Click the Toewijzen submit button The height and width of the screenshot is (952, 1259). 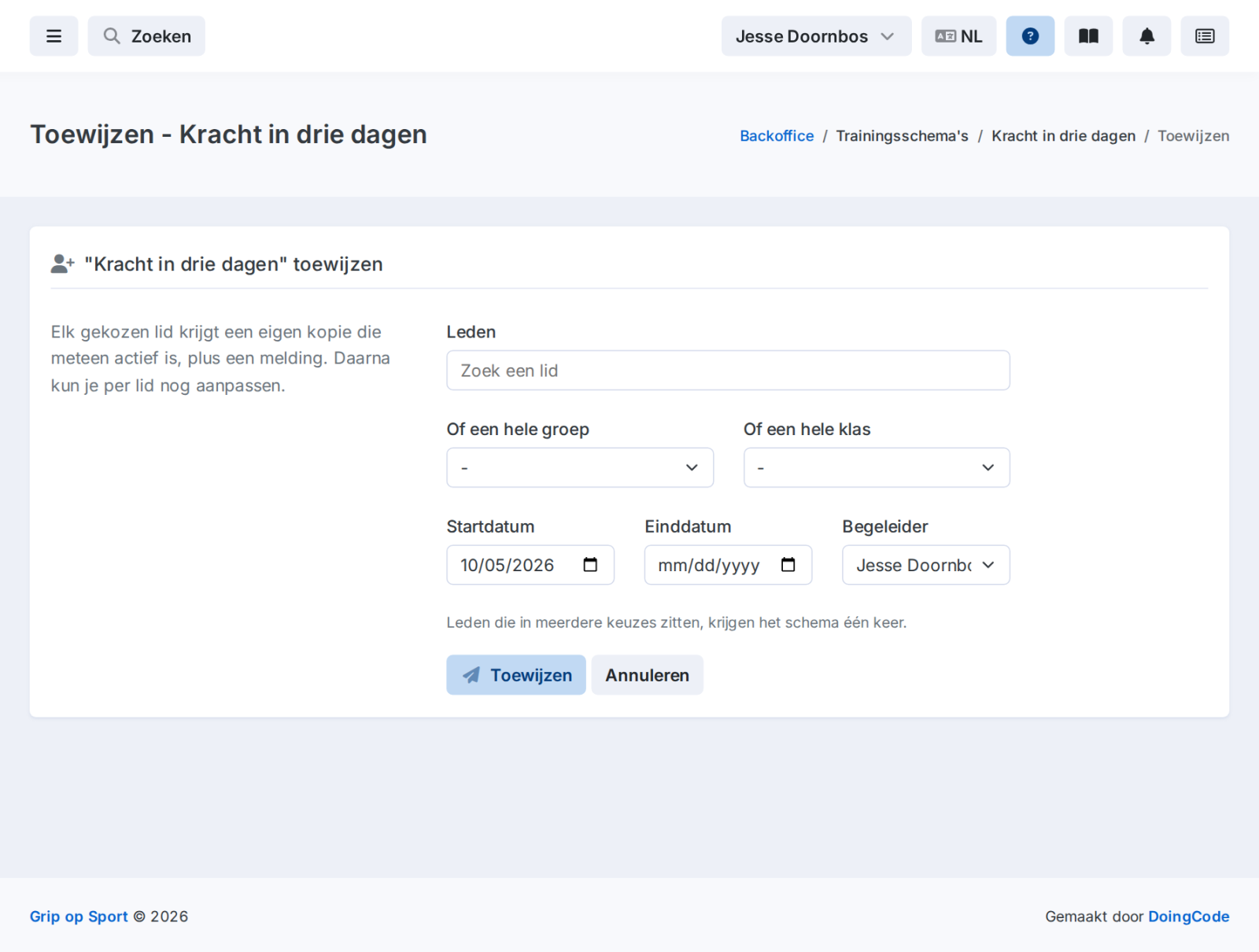click(516, 675)
